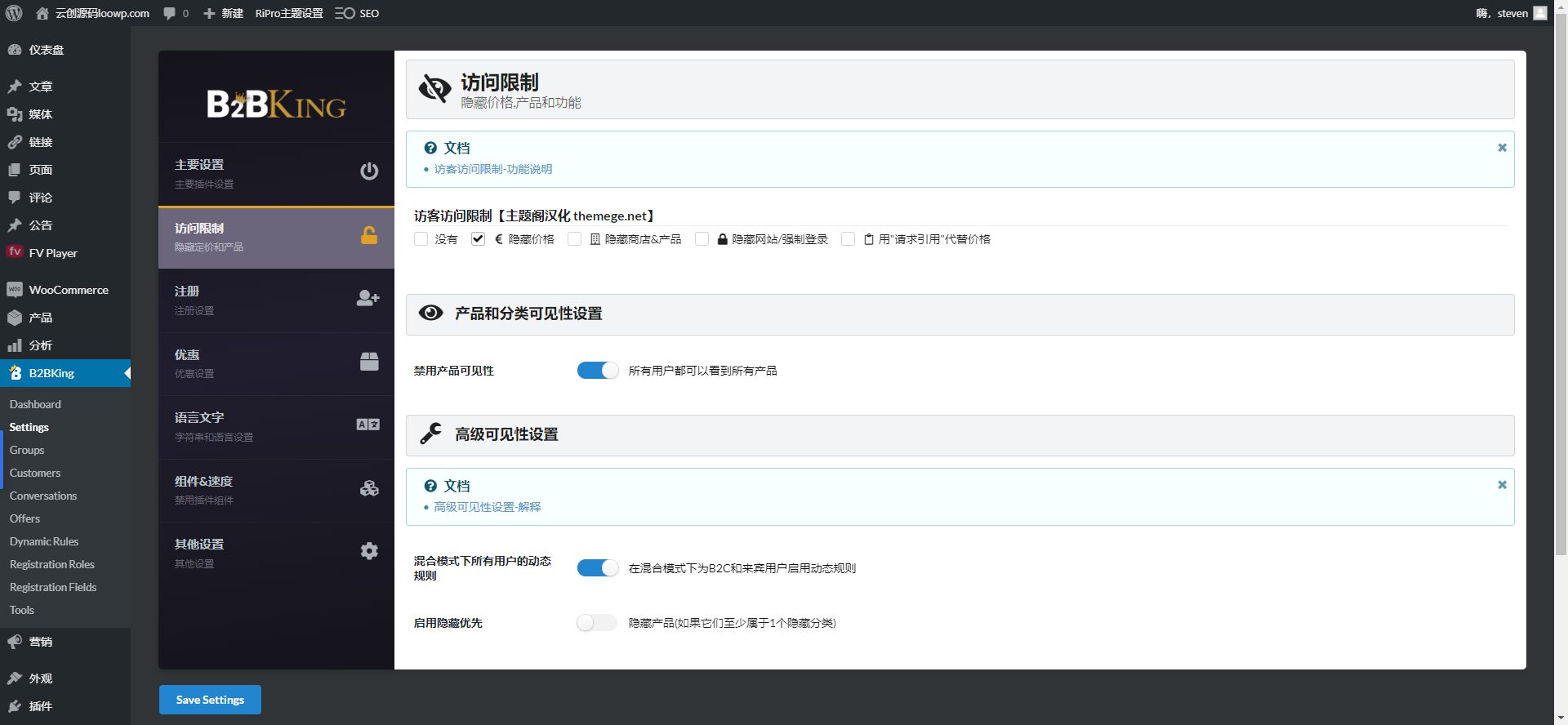This screenshot has width=1568, height=725.
Task: Click the add-user icon for 注册
Action: [x=368, y=299]
